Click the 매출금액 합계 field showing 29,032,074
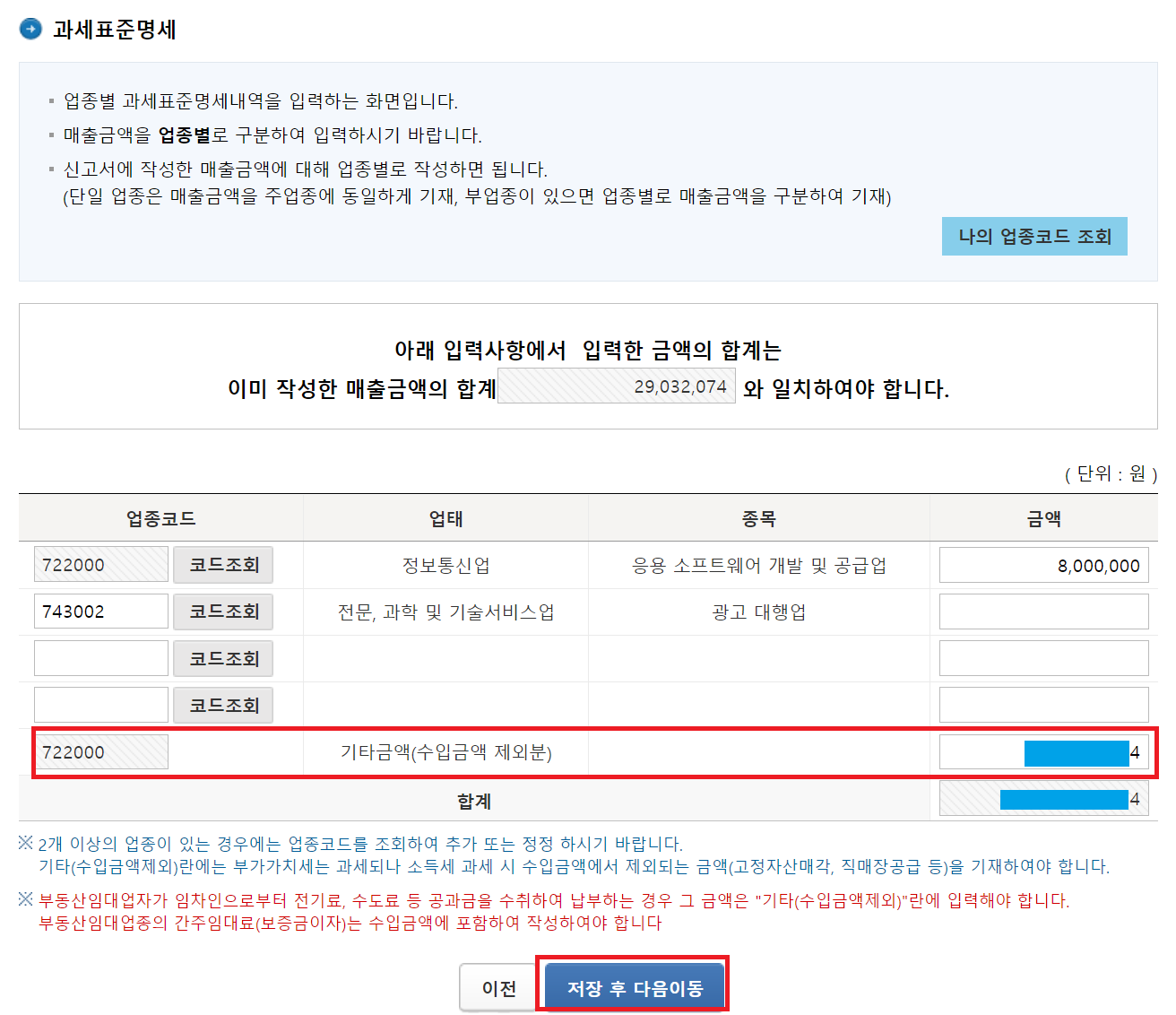Viewport: 1176px width, 1015px height. pos(617,386)
